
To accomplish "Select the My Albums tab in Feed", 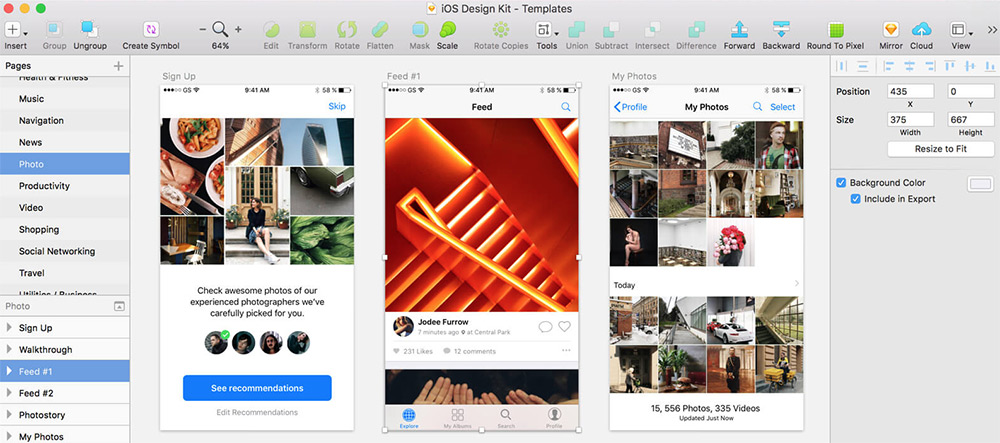I will pyautogui.click(x=457, y=418).
